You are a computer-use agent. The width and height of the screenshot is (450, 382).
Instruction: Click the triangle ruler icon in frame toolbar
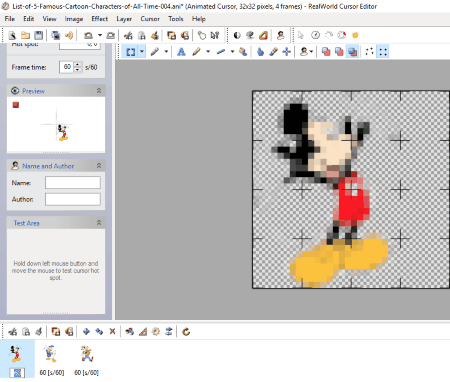[143, 332]
